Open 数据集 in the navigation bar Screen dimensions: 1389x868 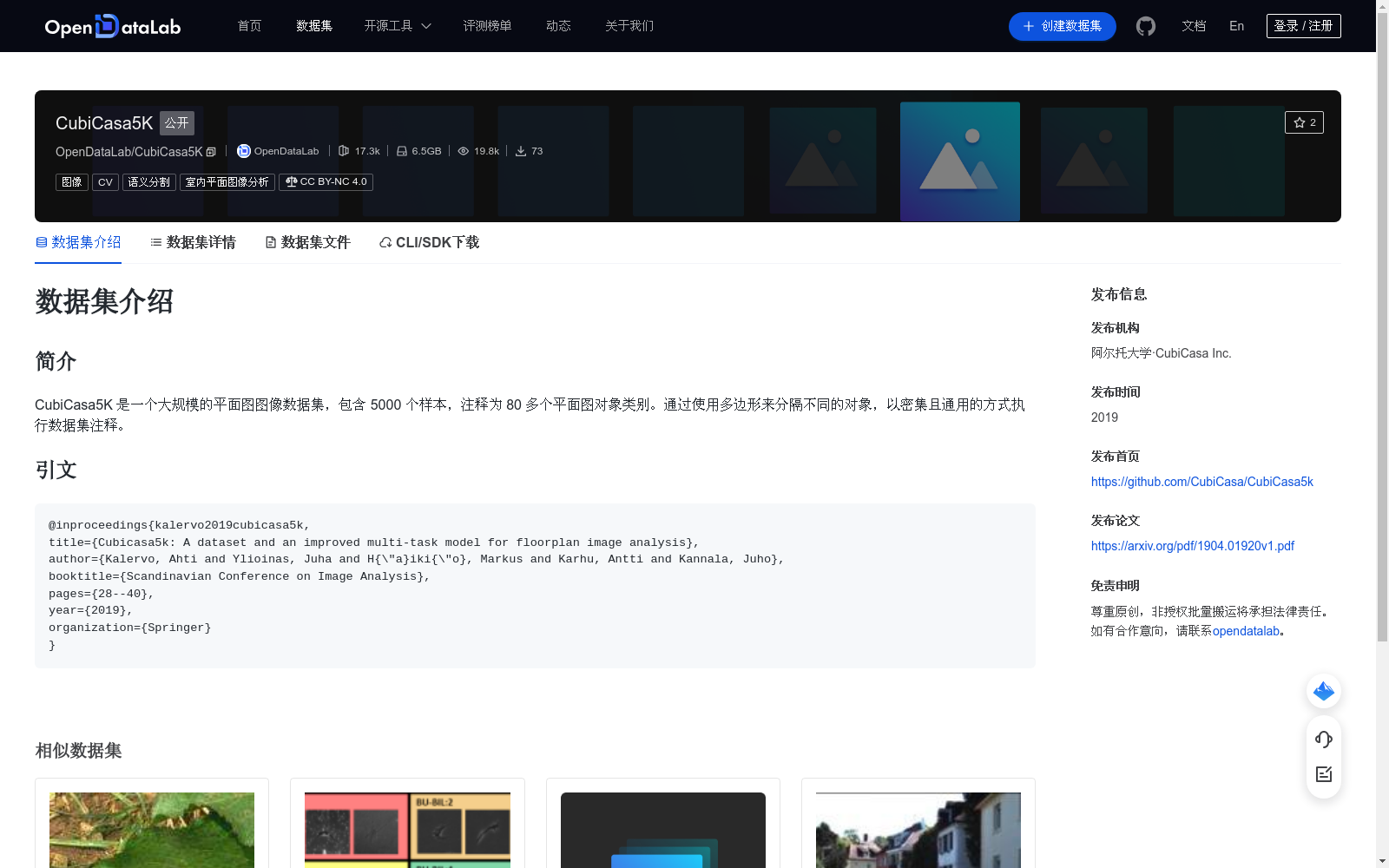click(x=314, y=26)
